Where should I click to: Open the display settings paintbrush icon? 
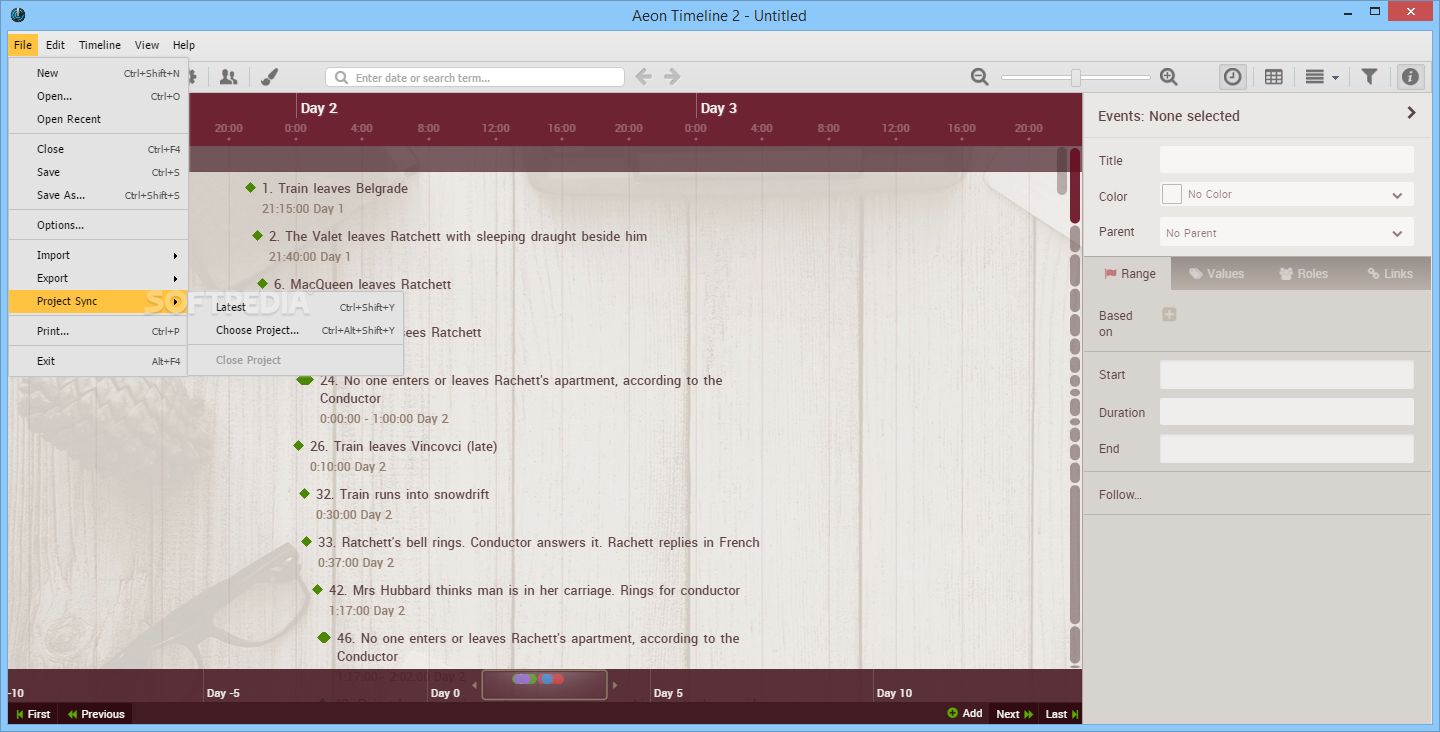269,77
